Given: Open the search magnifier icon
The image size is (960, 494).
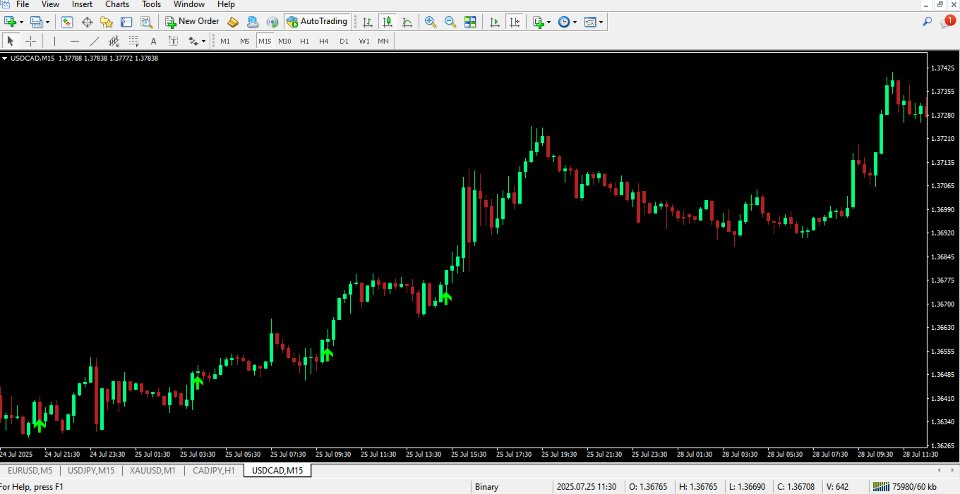Looking at the screenshot, I should (928, 22).
